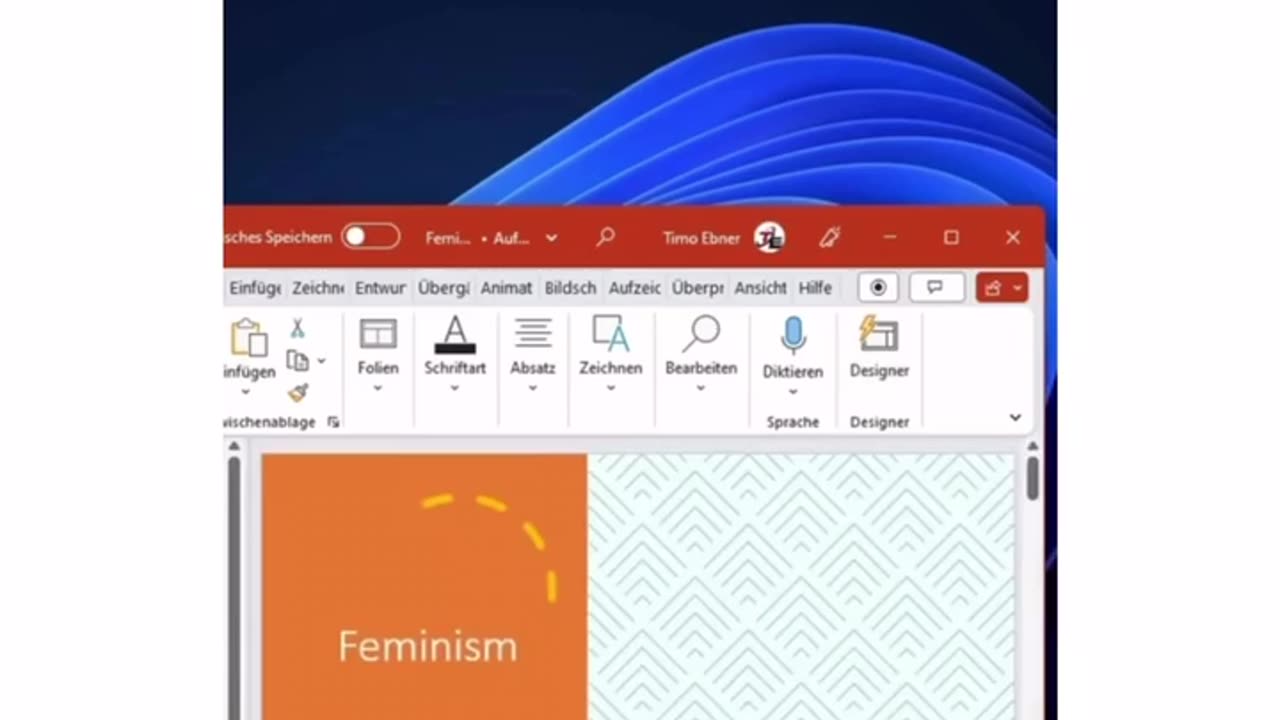The width and height of the screenshot is (1280, 720).
Task: Expand the Zeichnen group dropdown arrow
Action: click(x=610, y=388)
